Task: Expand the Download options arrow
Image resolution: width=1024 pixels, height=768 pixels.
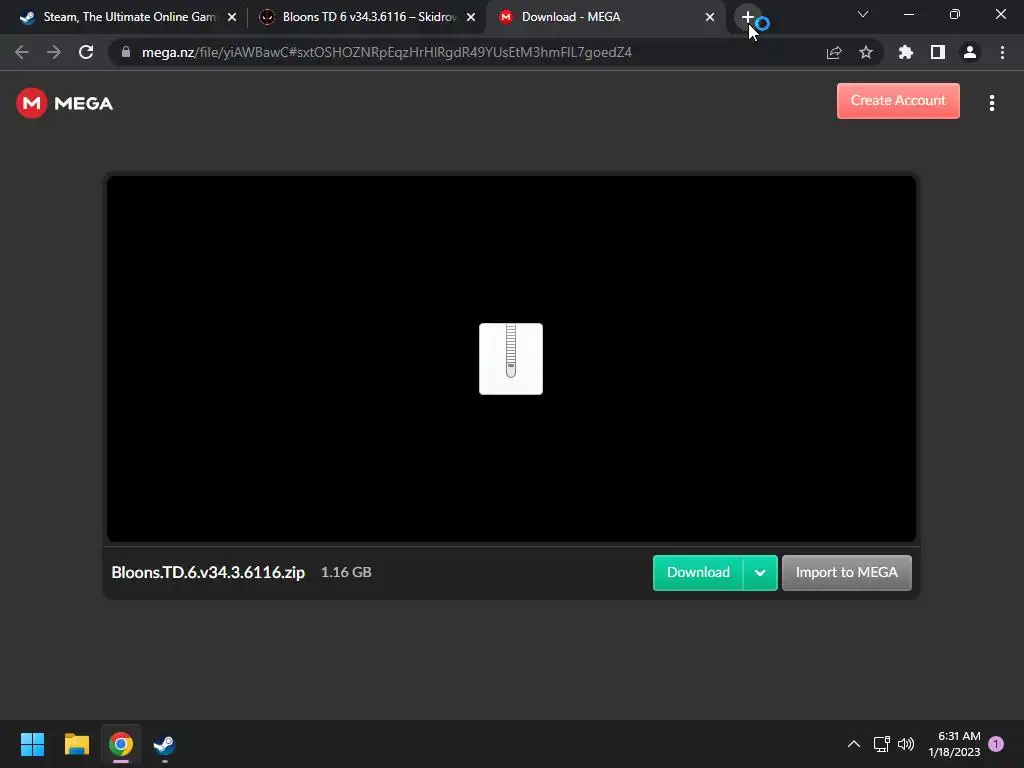Action: [x=760, y=573]
